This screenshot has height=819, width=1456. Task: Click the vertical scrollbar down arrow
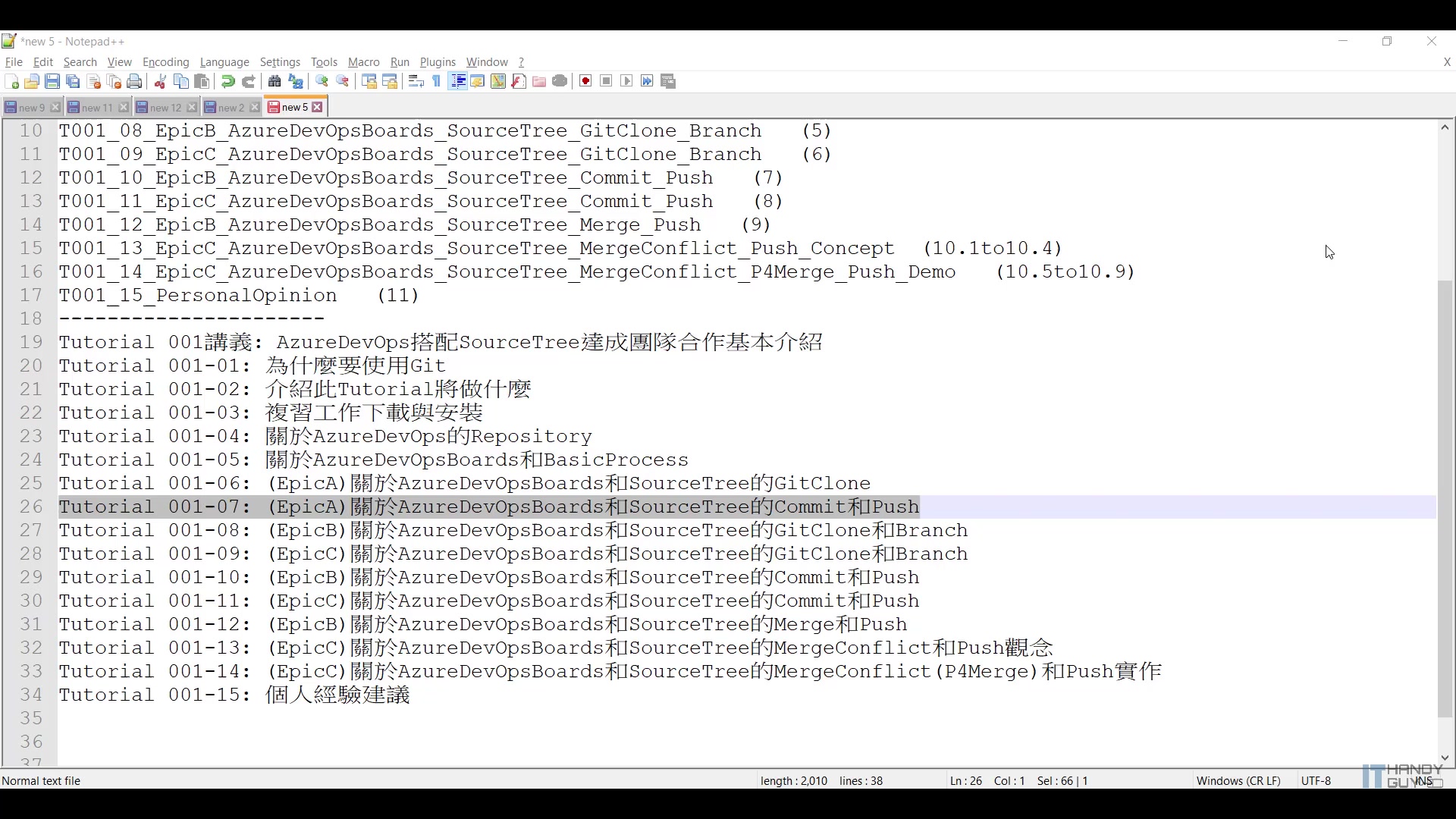click(1445, 758)
